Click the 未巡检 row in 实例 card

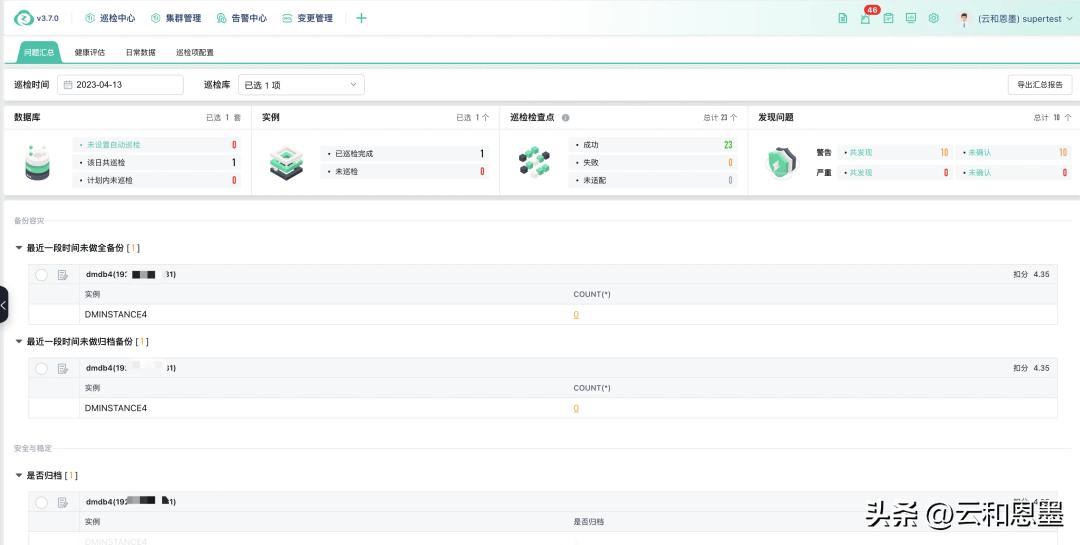404,172
